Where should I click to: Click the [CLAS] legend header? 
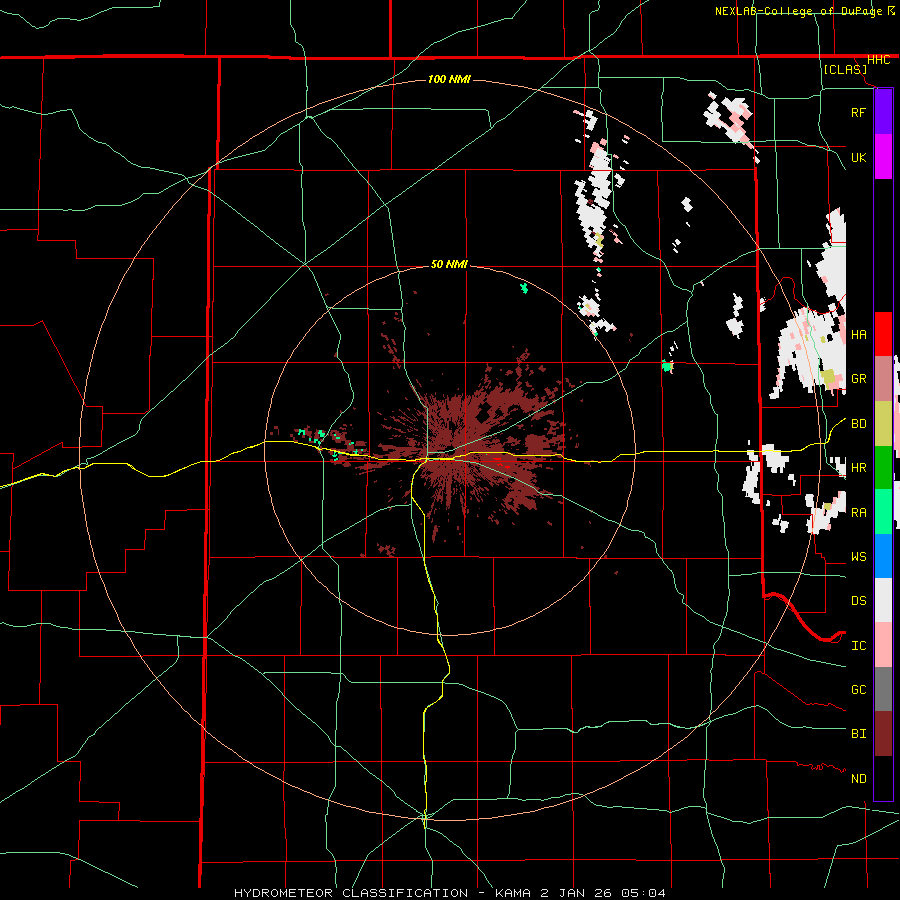(845, 69)
